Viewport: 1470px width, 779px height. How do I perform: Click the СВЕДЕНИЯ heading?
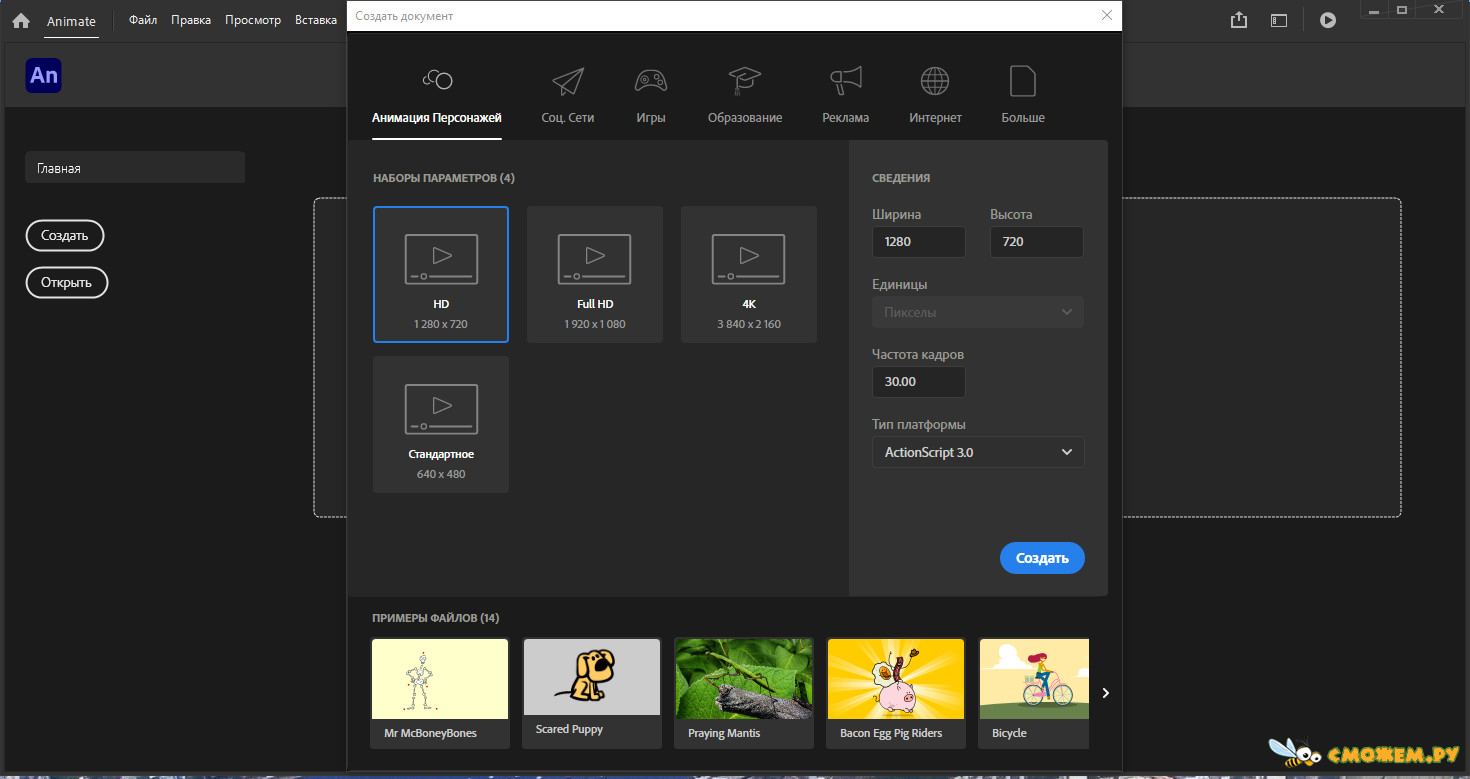pos(901,178)
